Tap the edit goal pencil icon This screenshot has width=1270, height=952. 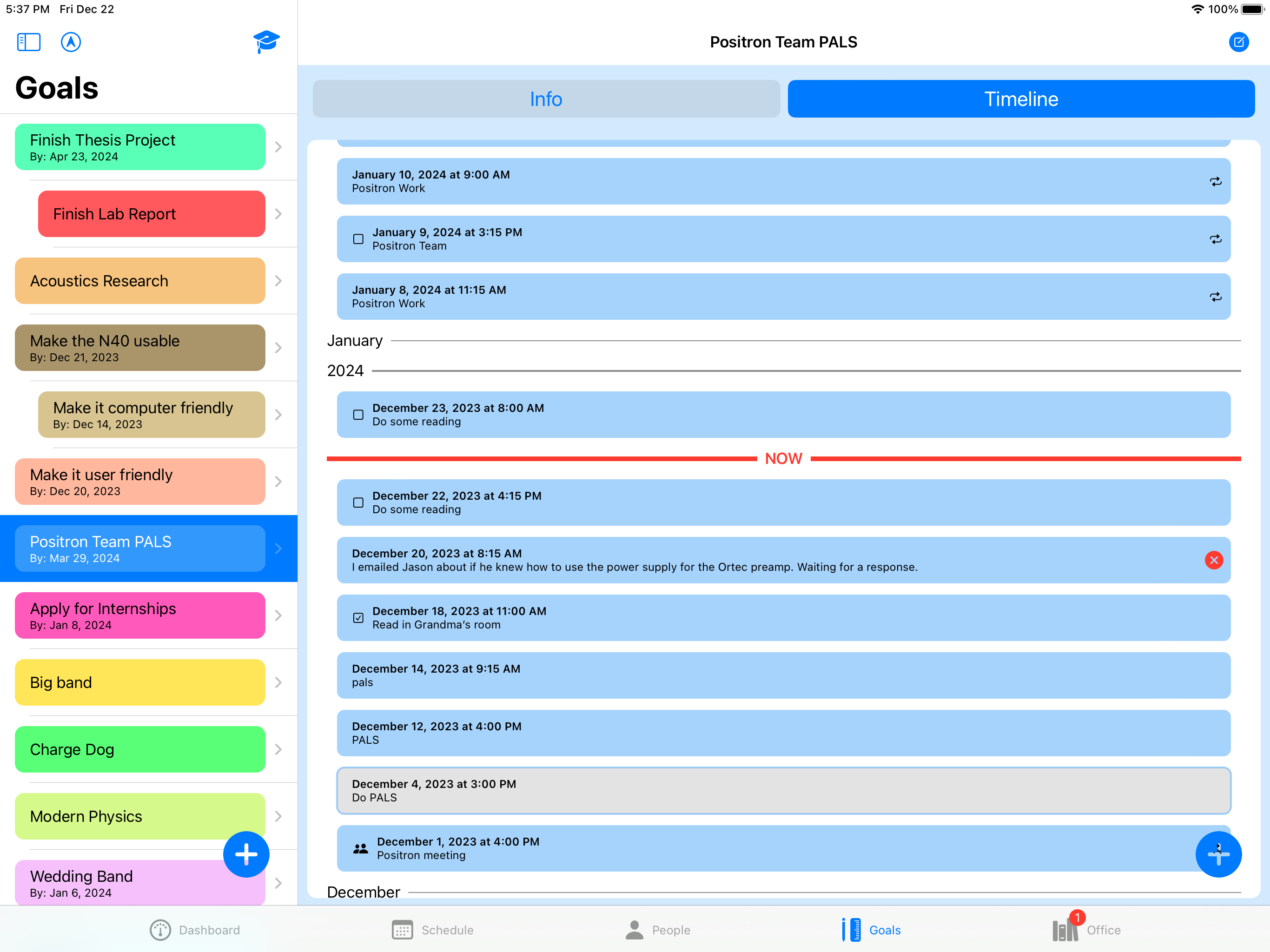click(1238, 42)
